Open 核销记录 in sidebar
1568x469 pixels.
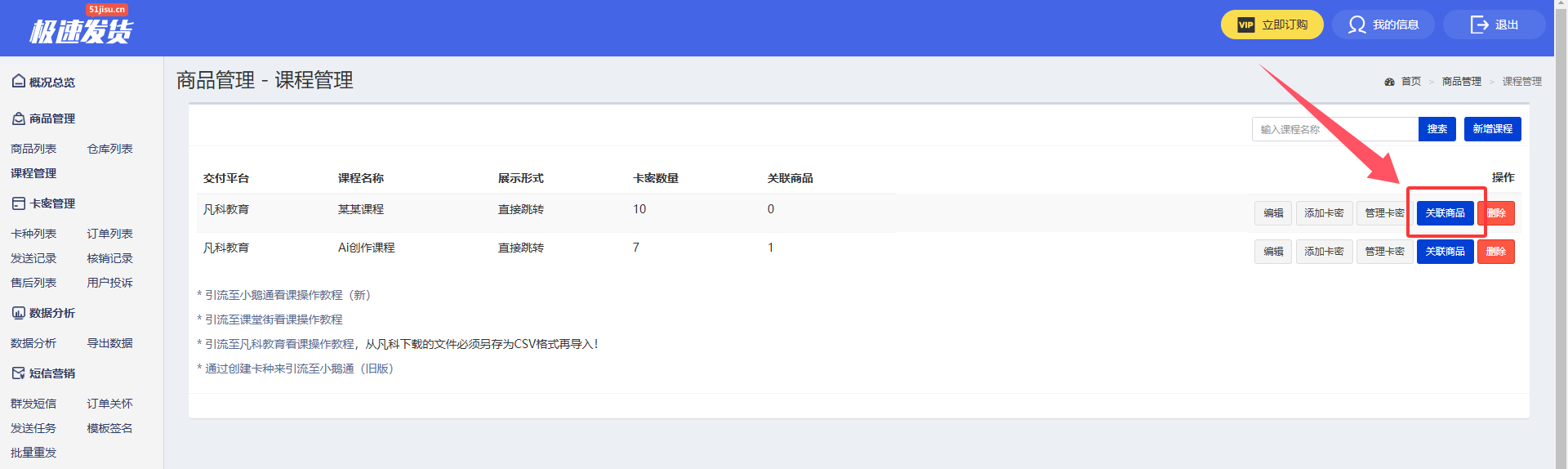109,258
